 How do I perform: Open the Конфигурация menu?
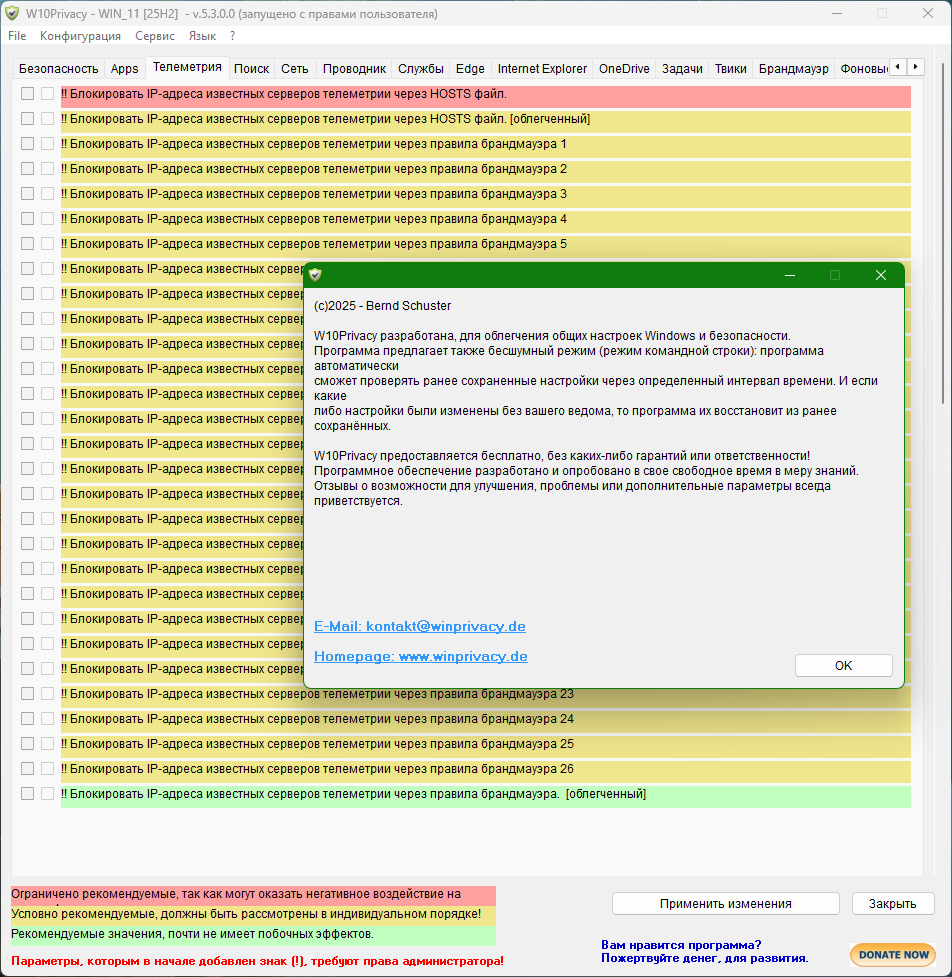tap(80, 36)
